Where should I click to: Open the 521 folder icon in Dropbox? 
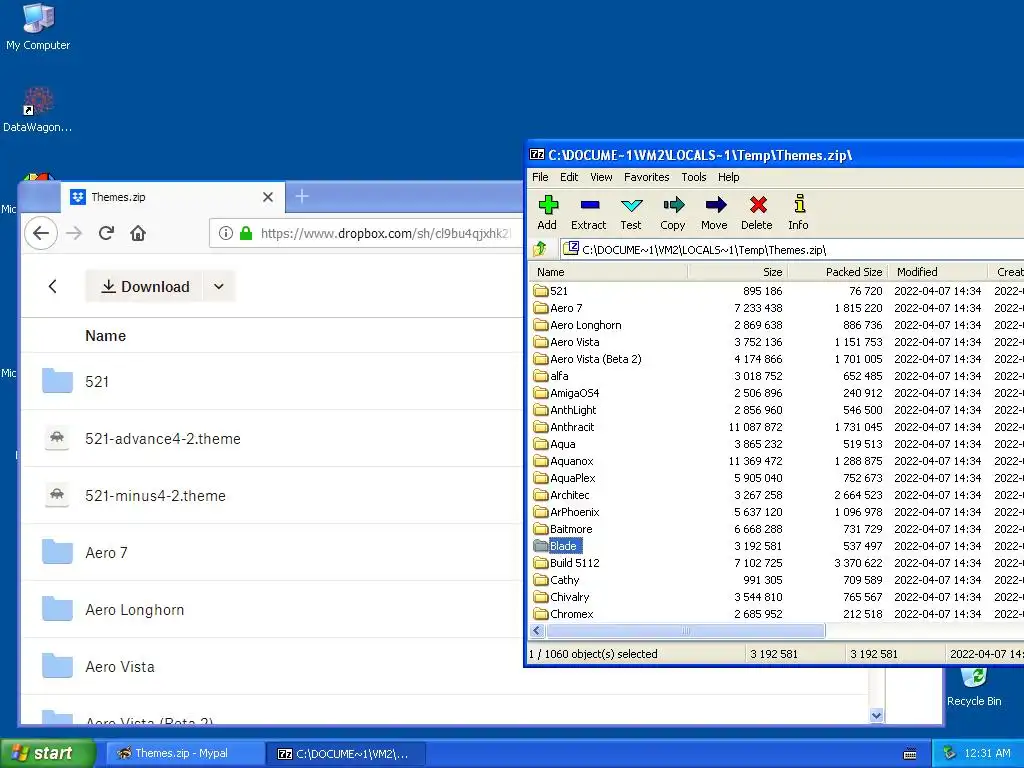(x=57, y=381)
